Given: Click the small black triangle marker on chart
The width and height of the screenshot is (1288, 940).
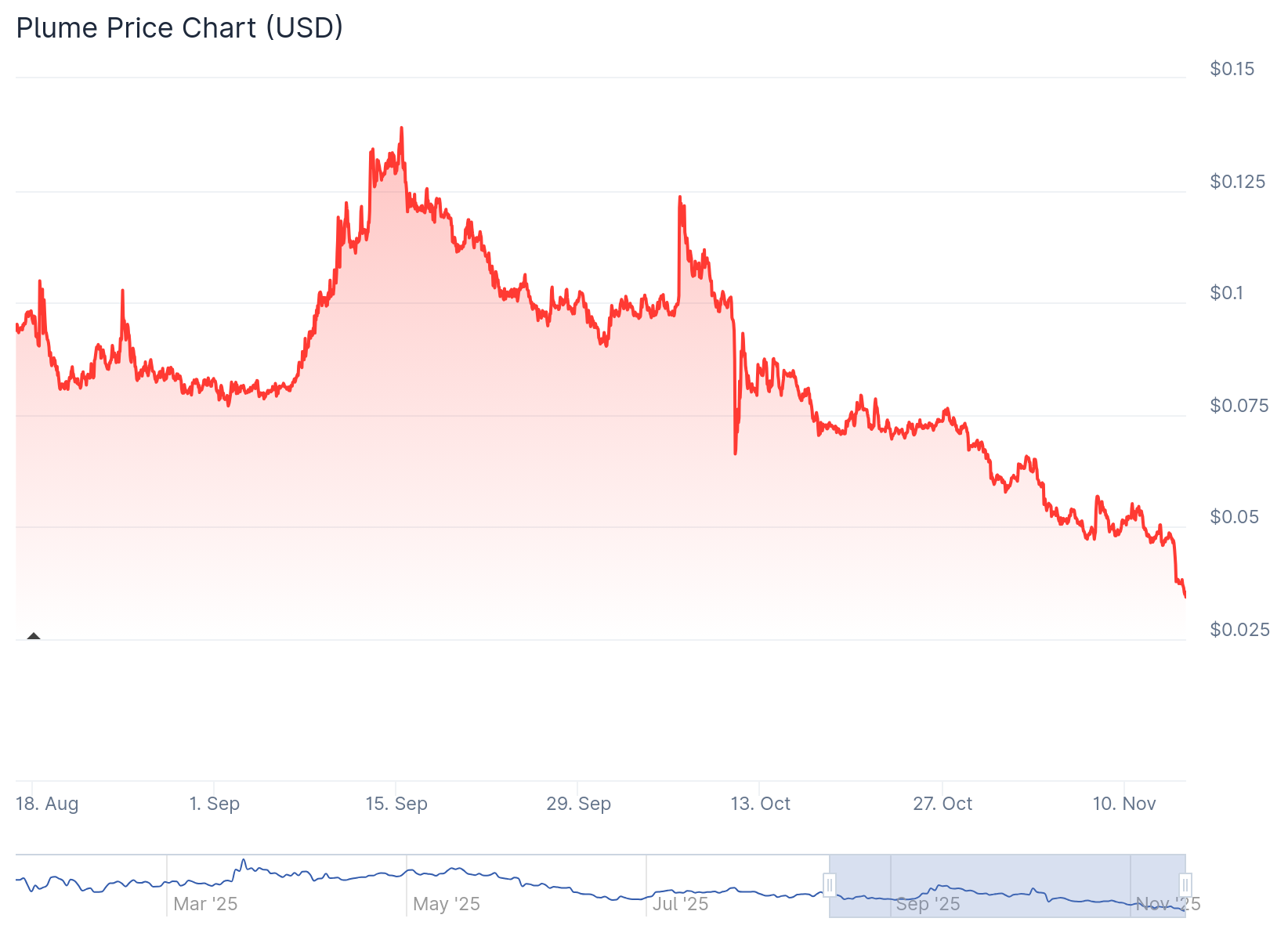Looking at the screenshot, I should (33, 636).
